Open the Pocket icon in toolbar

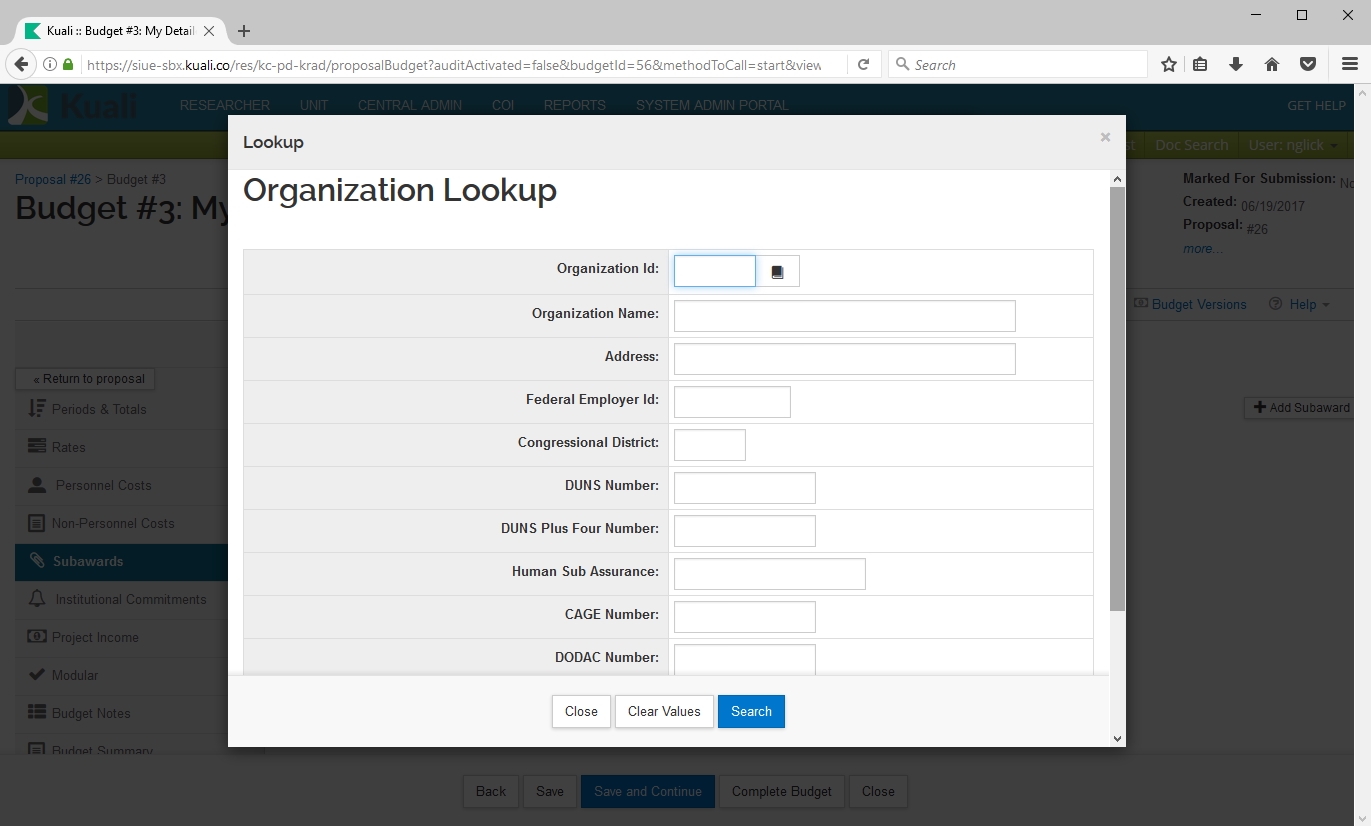[1307, 65]
